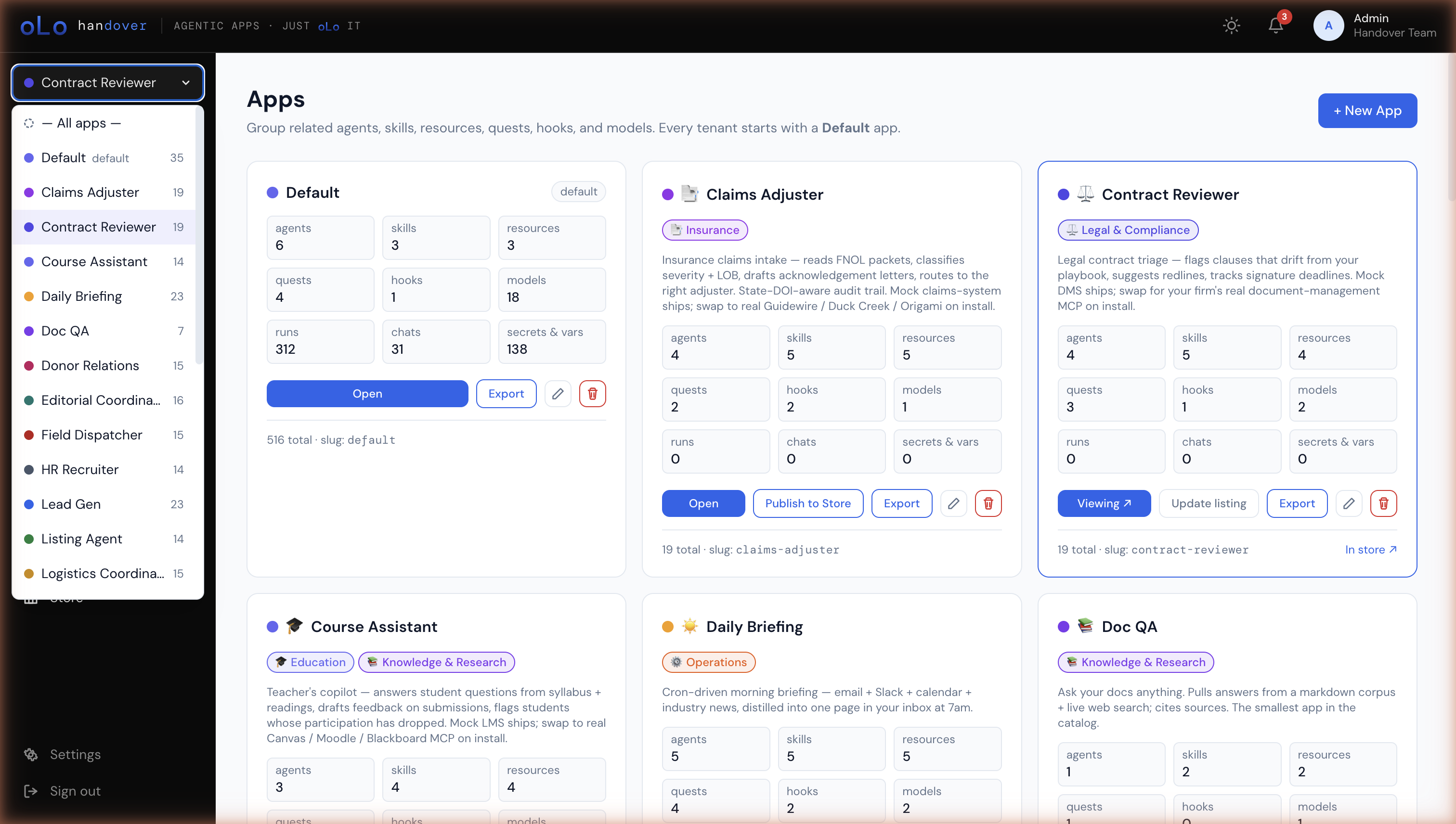Click the scales icon on Contract Reviewer card
The height and width of the screenshot is (824, 1456).
coord(1085,194)
